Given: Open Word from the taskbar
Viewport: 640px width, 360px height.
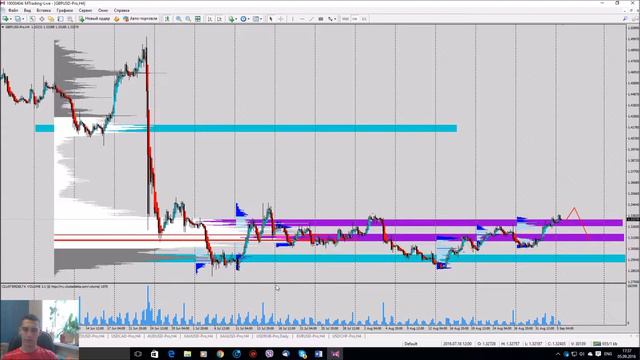Looking at the screenshot, I should point(319,354).
